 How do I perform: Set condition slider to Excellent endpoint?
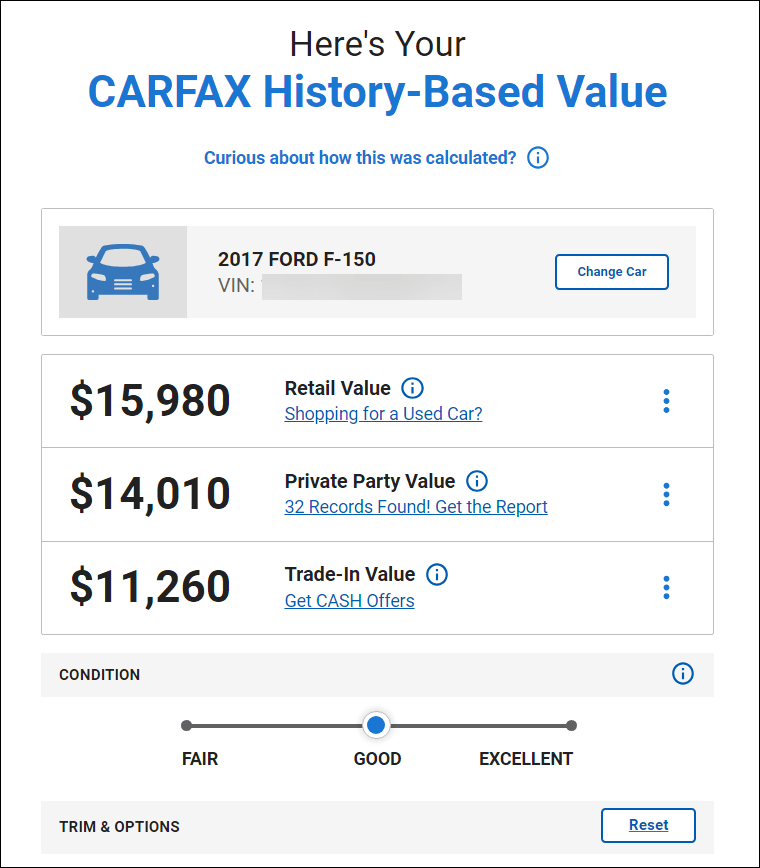click(572, 725)
